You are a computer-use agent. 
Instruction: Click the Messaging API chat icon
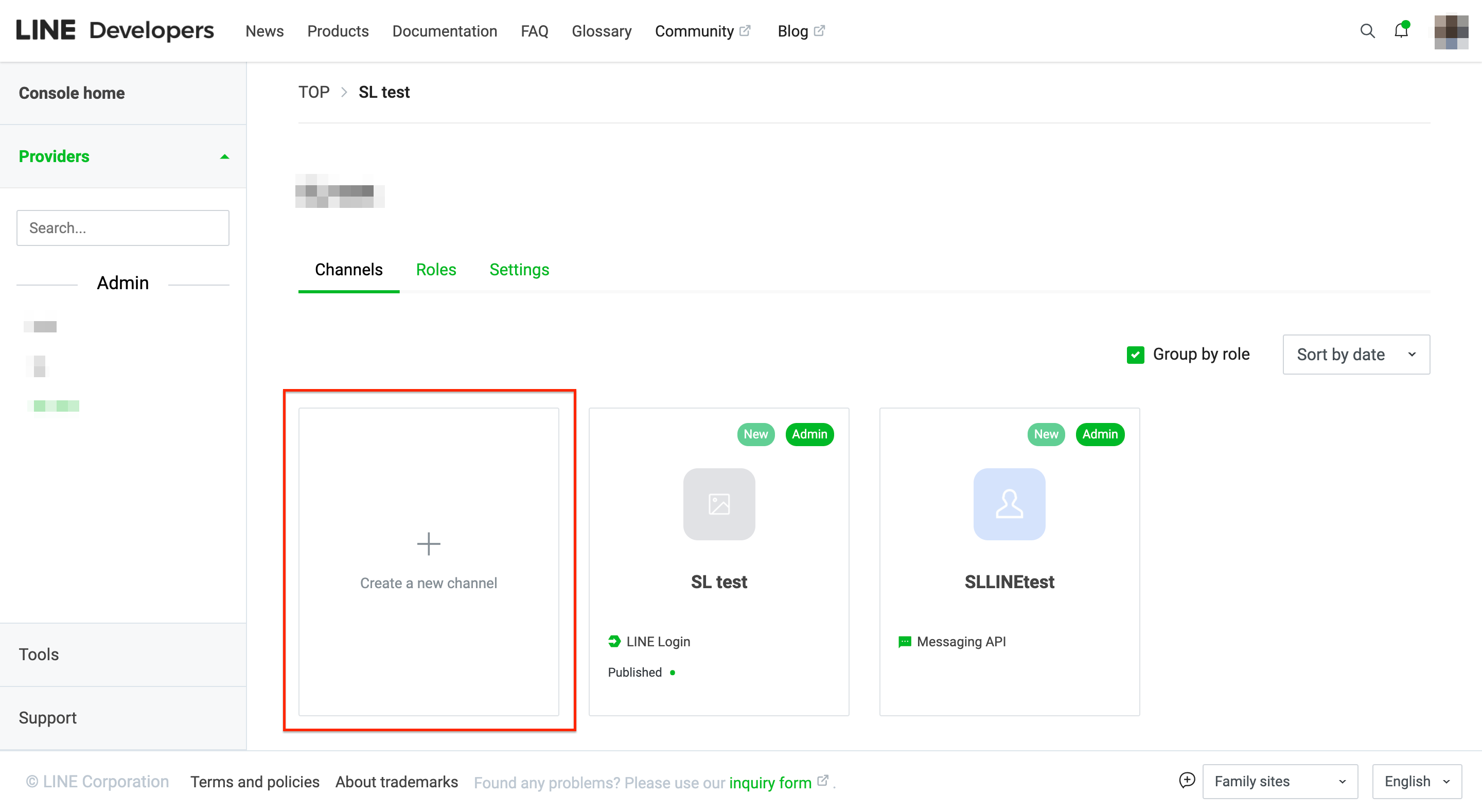point(905,642)
